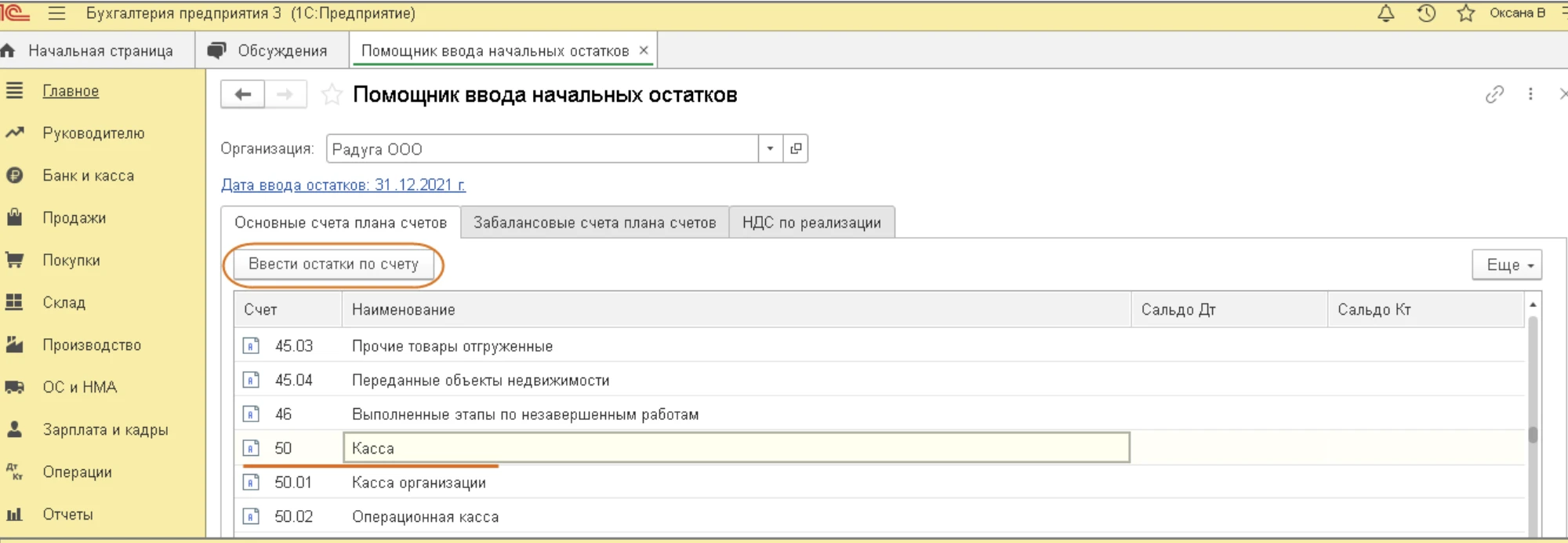
Task: Open the Банк и касса section
Action: (88, 176)
